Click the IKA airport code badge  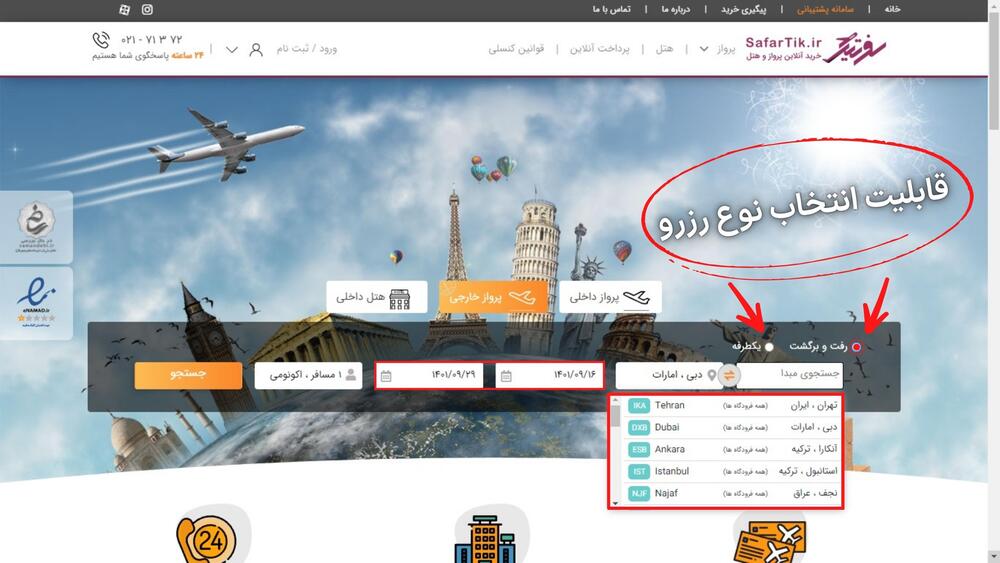638,406
